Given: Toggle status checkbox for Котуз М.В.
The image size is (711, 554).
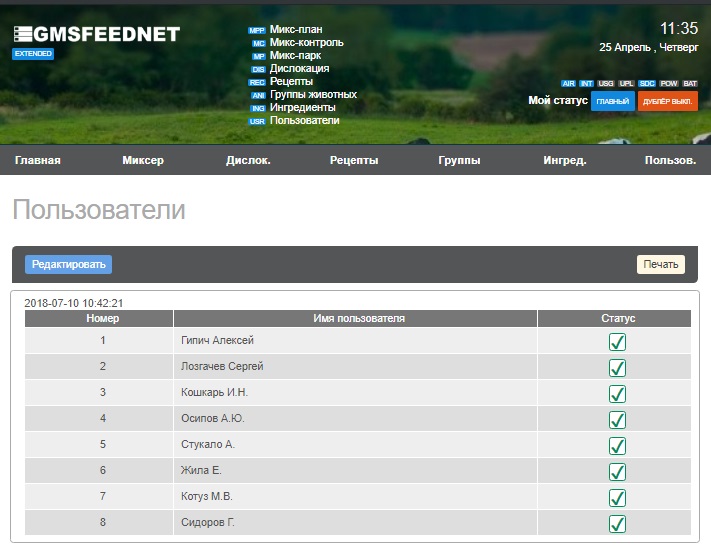Looking at the screenshot, I should point(617,498).
